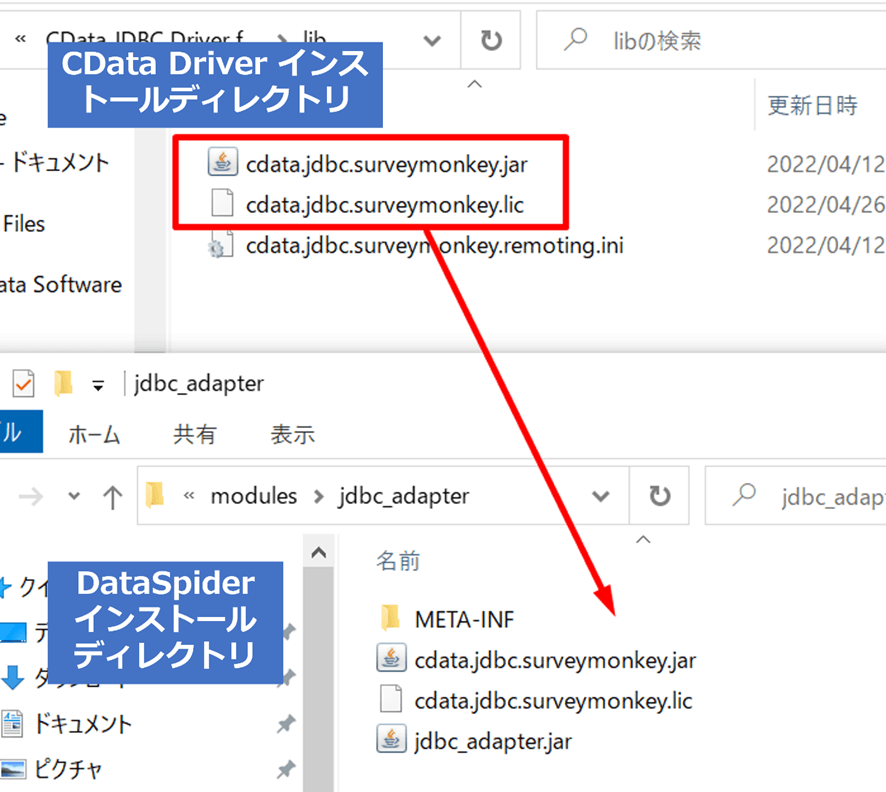Open address history dropdown in jdbc_adapter window
The width and height of the screenshot is (886, 792).
[x=601, y=497]
